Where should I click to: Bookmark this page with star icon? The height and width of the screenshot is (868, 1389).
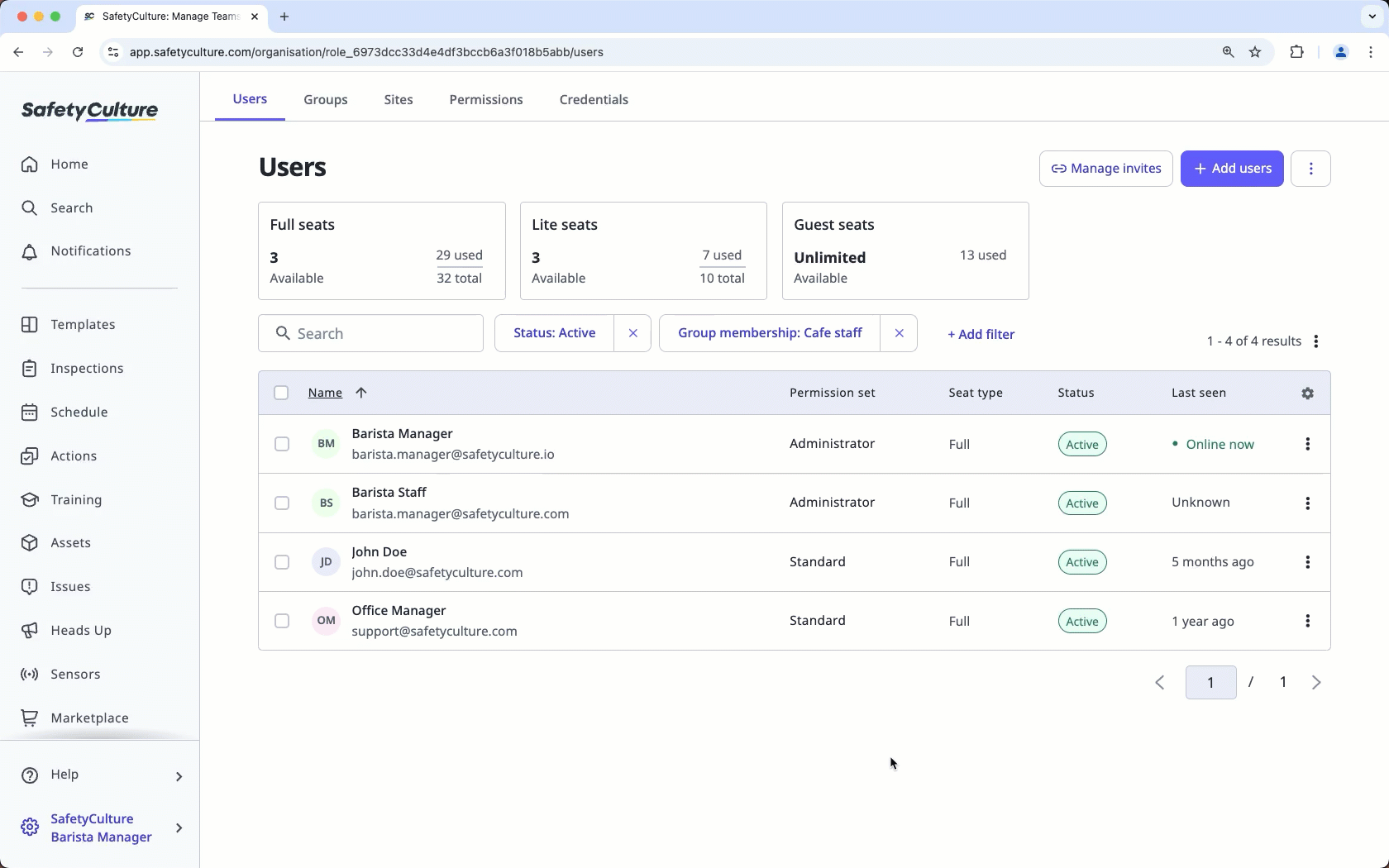1255,52
